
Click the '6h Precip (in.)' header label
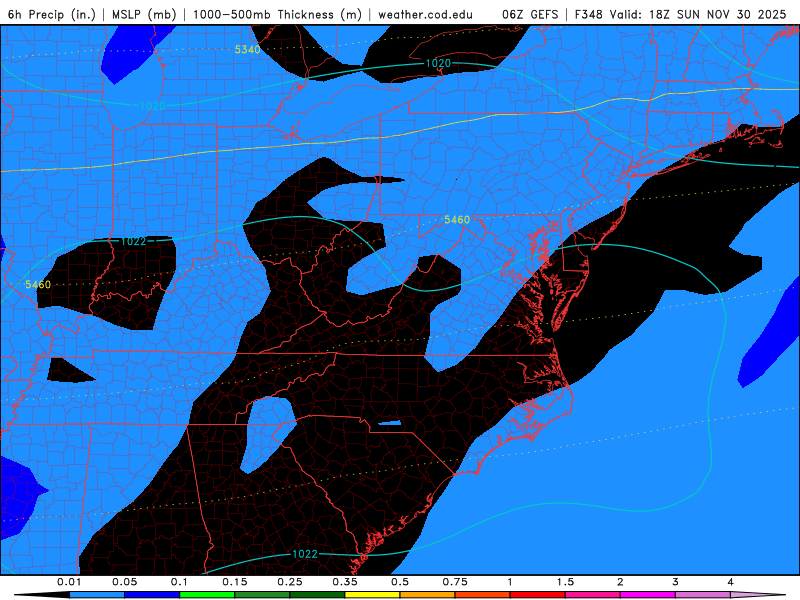pyautogui.click(x=52, y=14)
